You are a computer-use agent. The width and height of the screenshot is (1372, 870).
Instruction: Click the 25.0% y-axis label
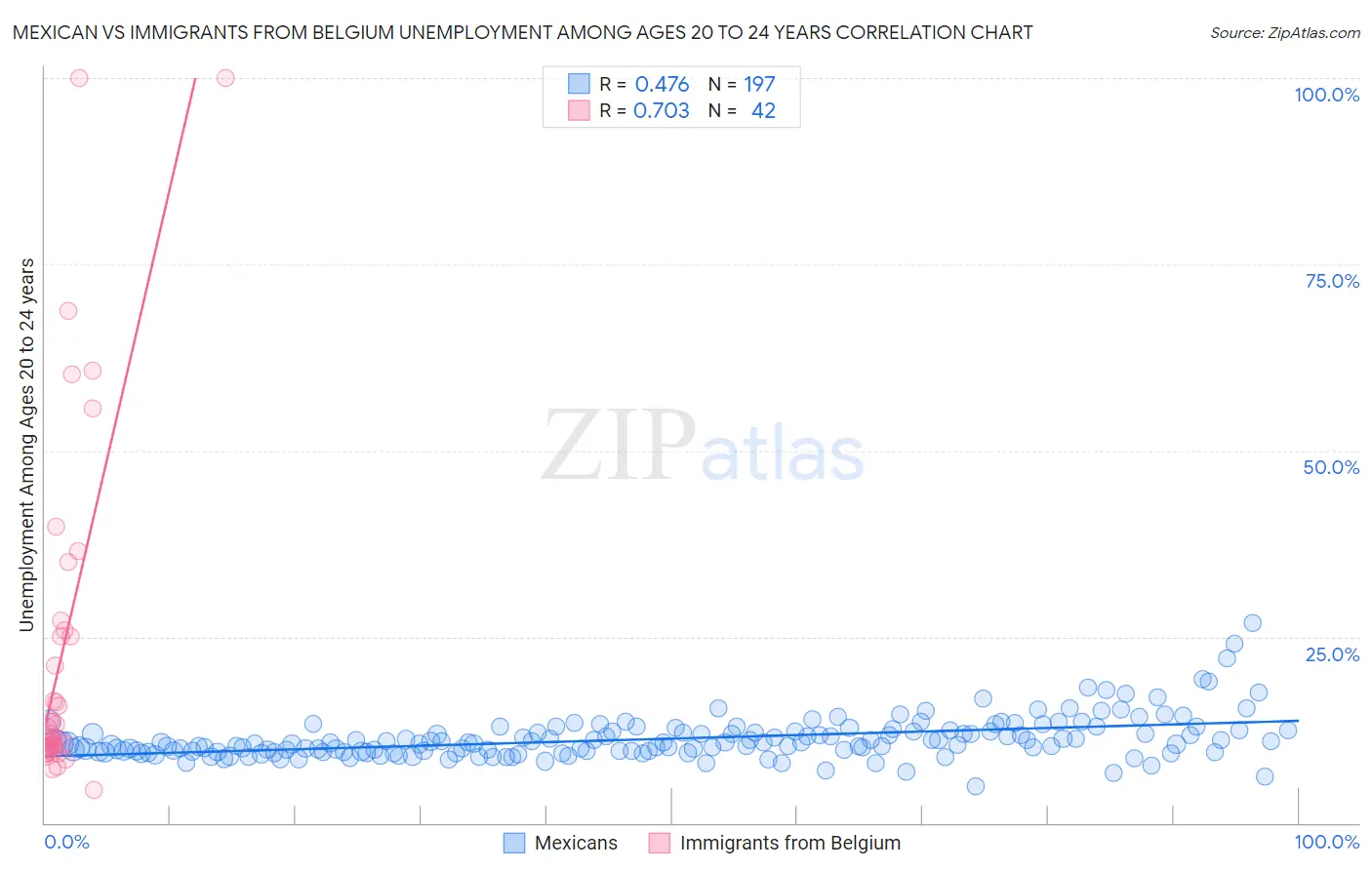(x=1332, y=654)
